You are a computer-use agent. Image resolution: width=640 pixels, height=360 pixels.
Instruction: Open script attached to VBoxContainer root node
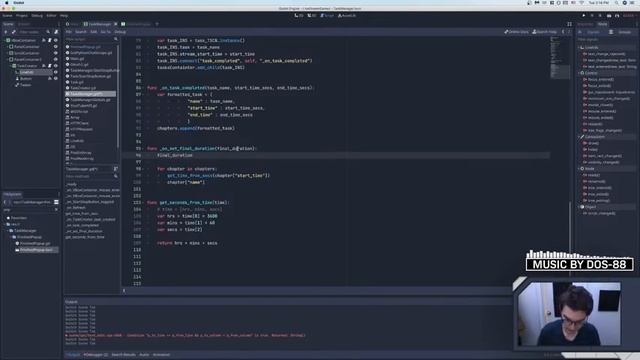[x=50, y=40]
